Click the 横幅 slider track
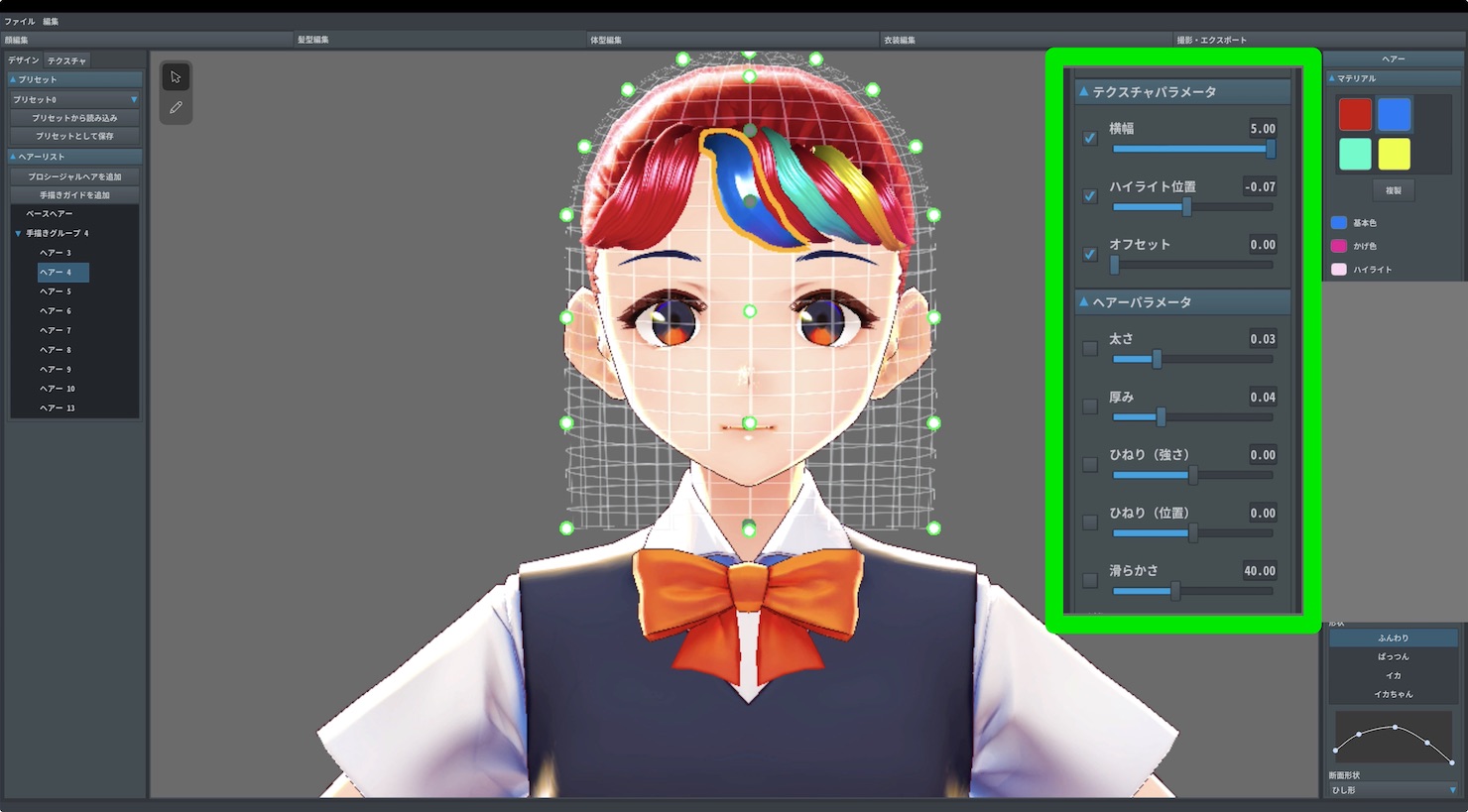1468x812 pixels. pyautogui.click(x=1193, y=149)
